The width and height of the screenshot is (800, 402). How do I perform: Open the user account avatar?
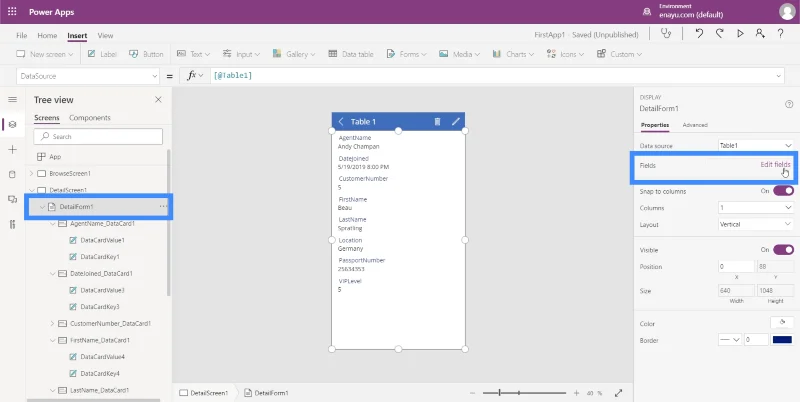pyautogui.click(x=787, y=12)
